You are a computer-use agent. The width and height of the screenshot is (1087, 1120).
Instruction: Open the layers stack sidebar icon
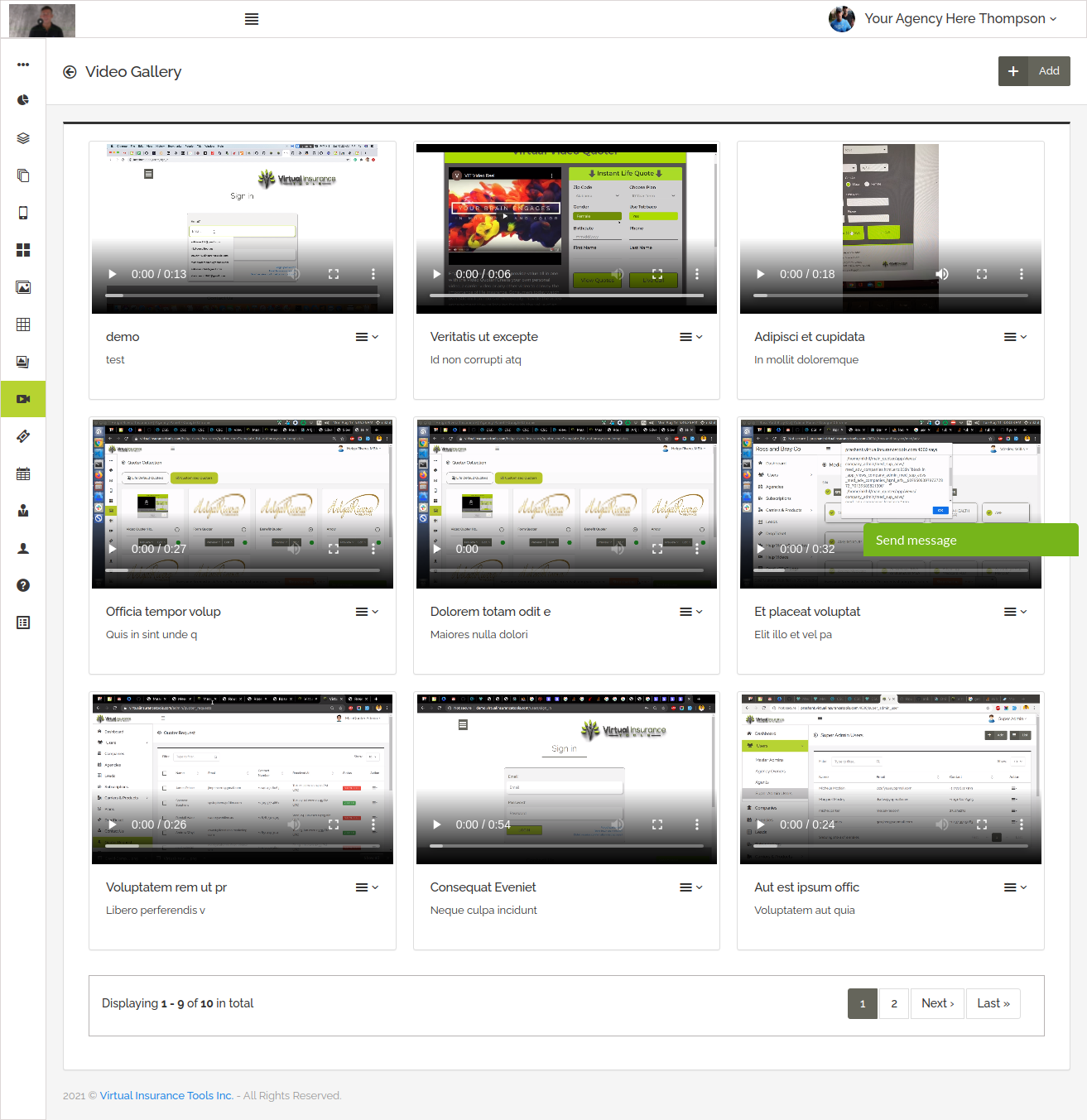click(23, 138)
